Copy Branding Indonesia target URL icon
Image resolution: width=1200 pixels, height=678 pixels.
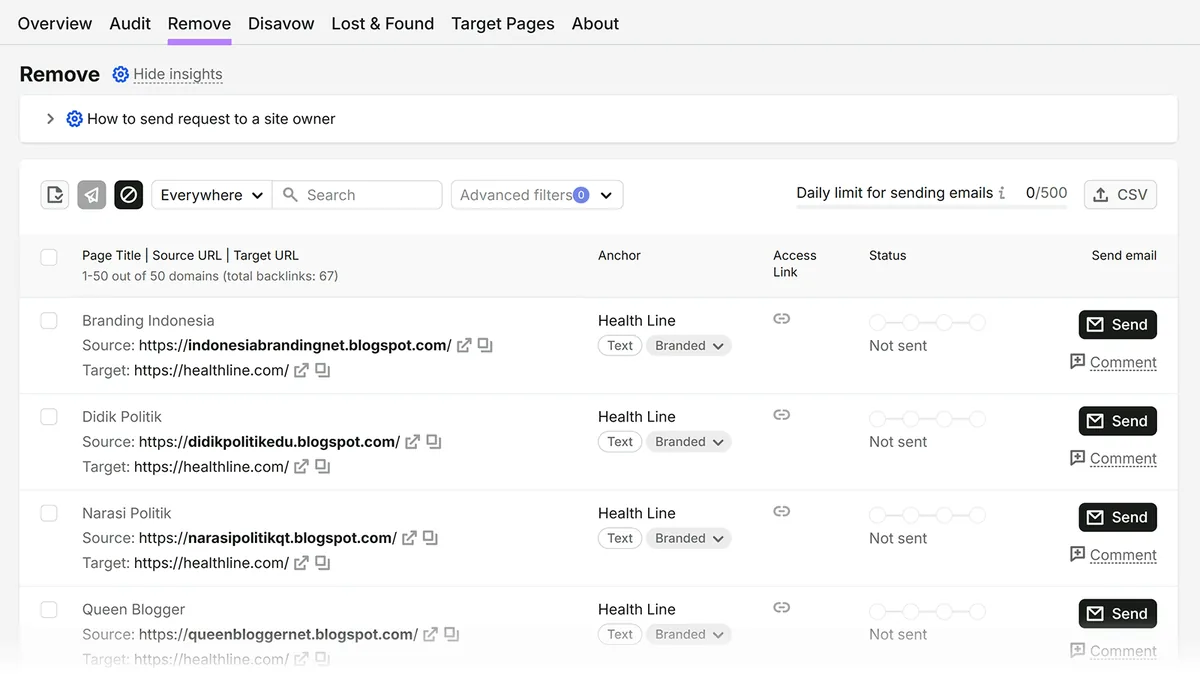pyautogui.click(x=323, y=370)
